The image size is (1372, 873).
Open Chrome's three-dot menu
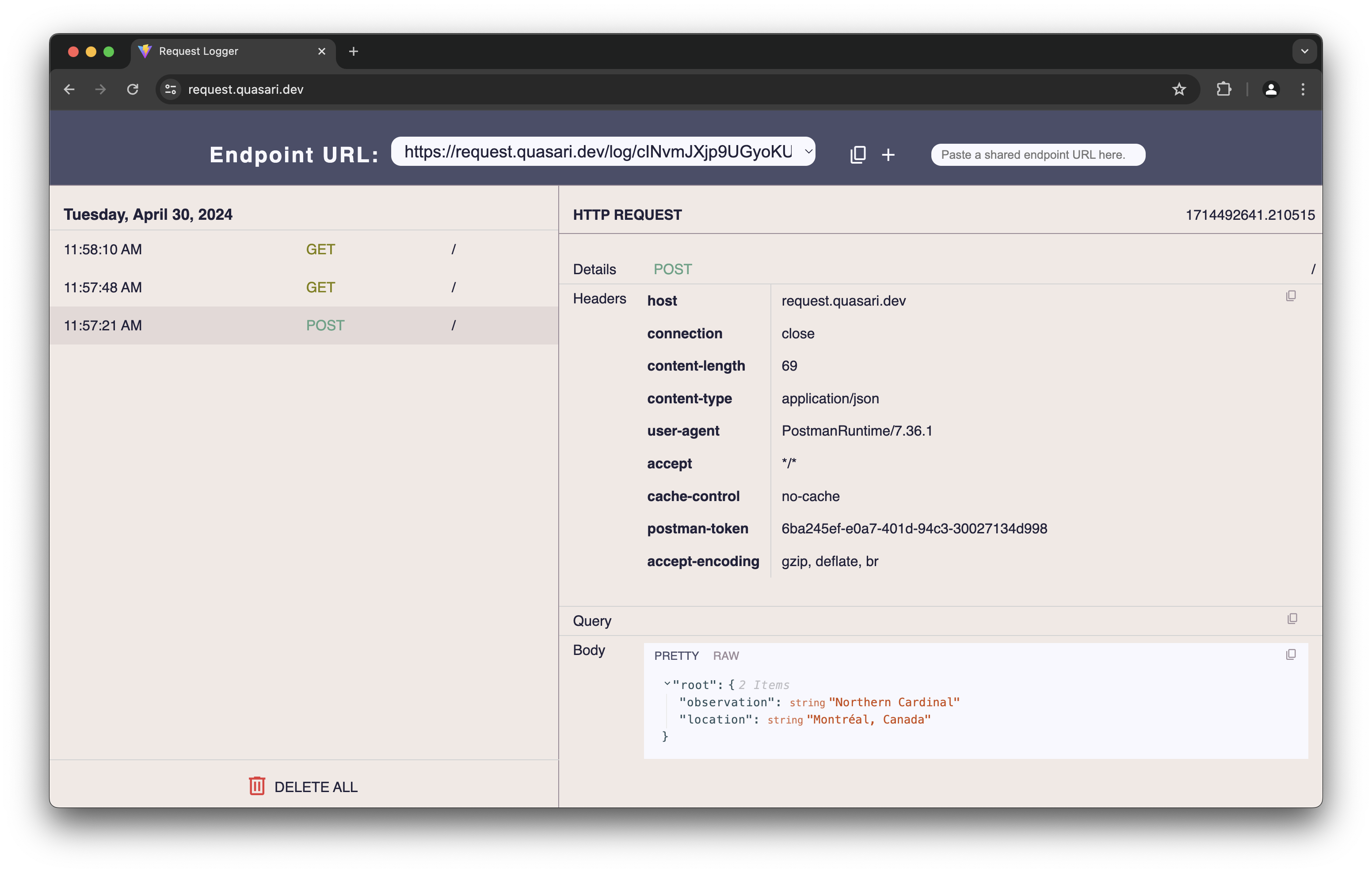tap(1303, 89)
